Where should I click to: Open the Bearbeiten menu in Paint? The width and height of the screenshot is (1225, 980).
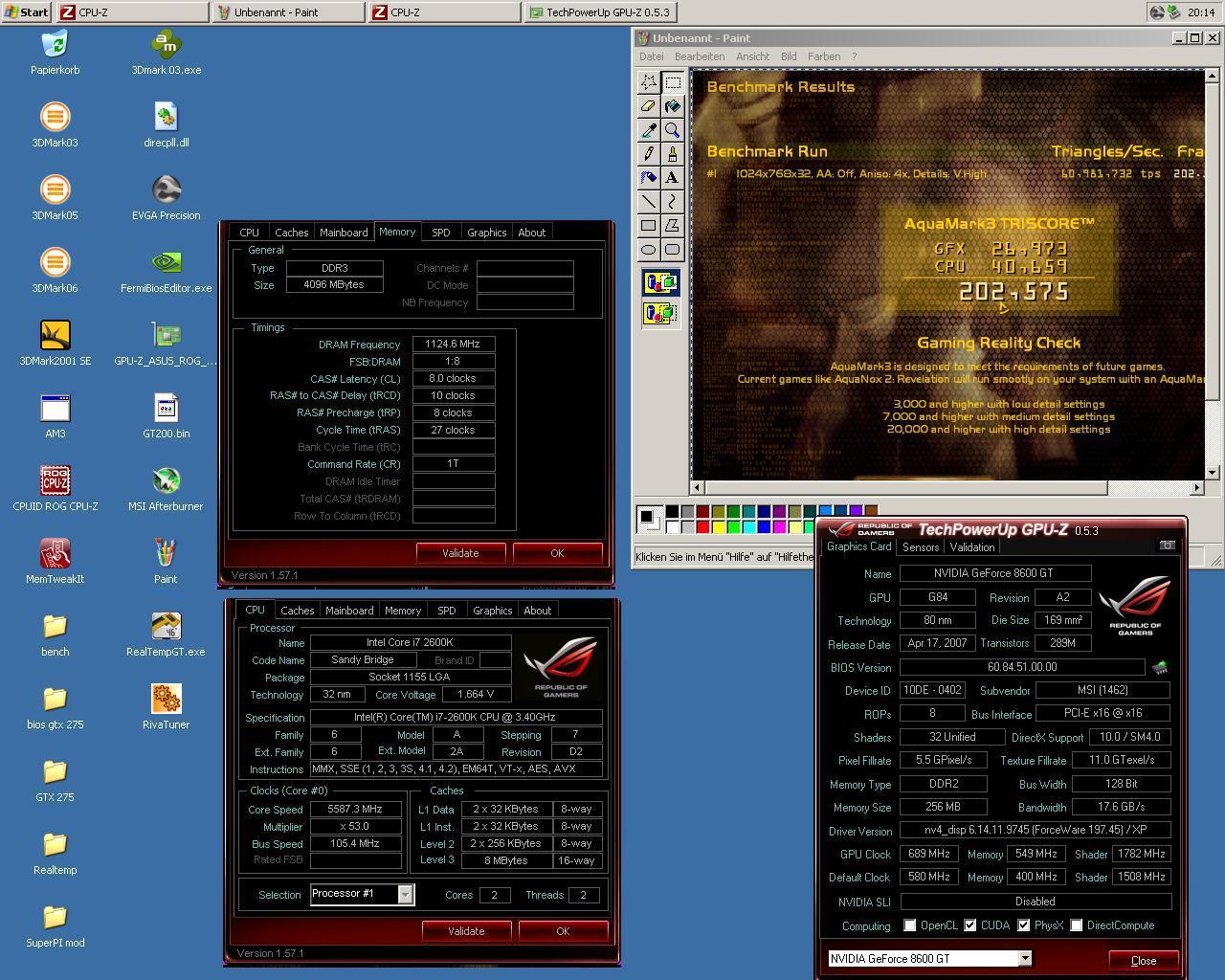(700, 56)
